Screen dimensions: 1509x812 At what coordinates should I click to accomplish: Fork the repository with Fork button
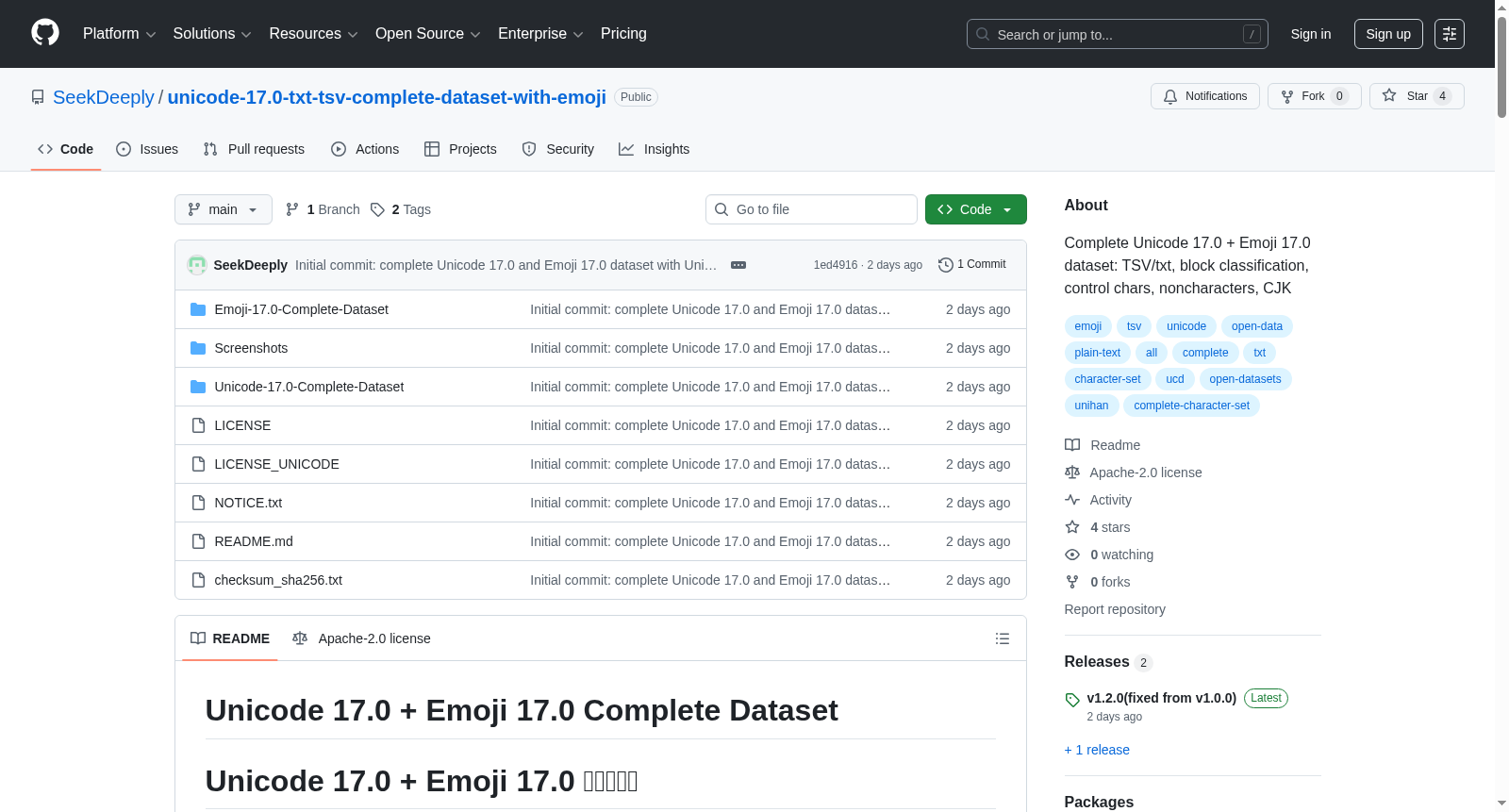coord(1315,96)
